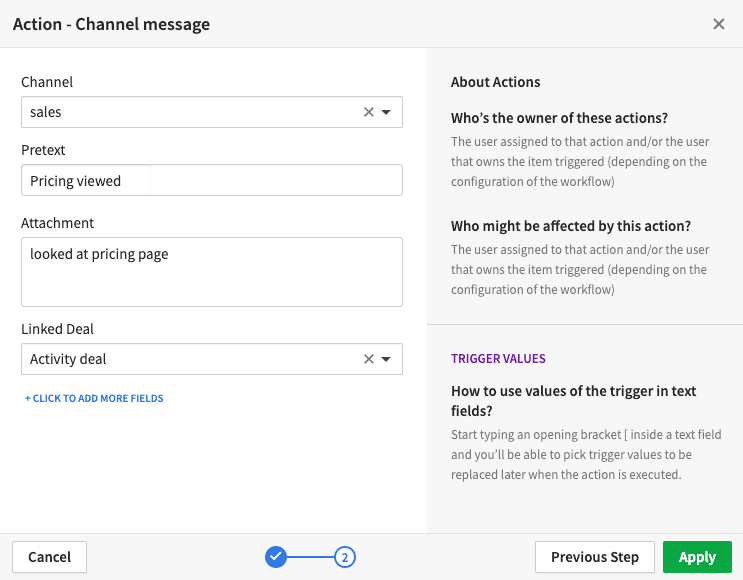Click the Channel field label

tap(47, 82)
